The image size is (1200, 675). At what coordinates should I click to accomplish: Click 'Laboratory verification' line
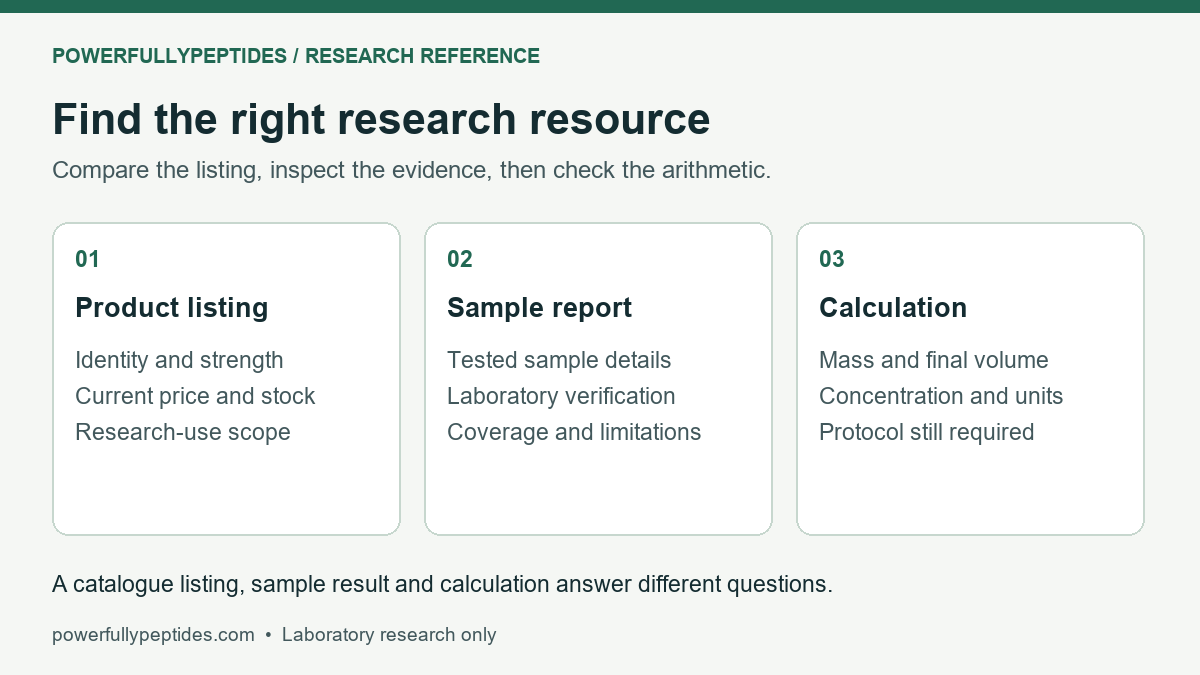[561, 396]
